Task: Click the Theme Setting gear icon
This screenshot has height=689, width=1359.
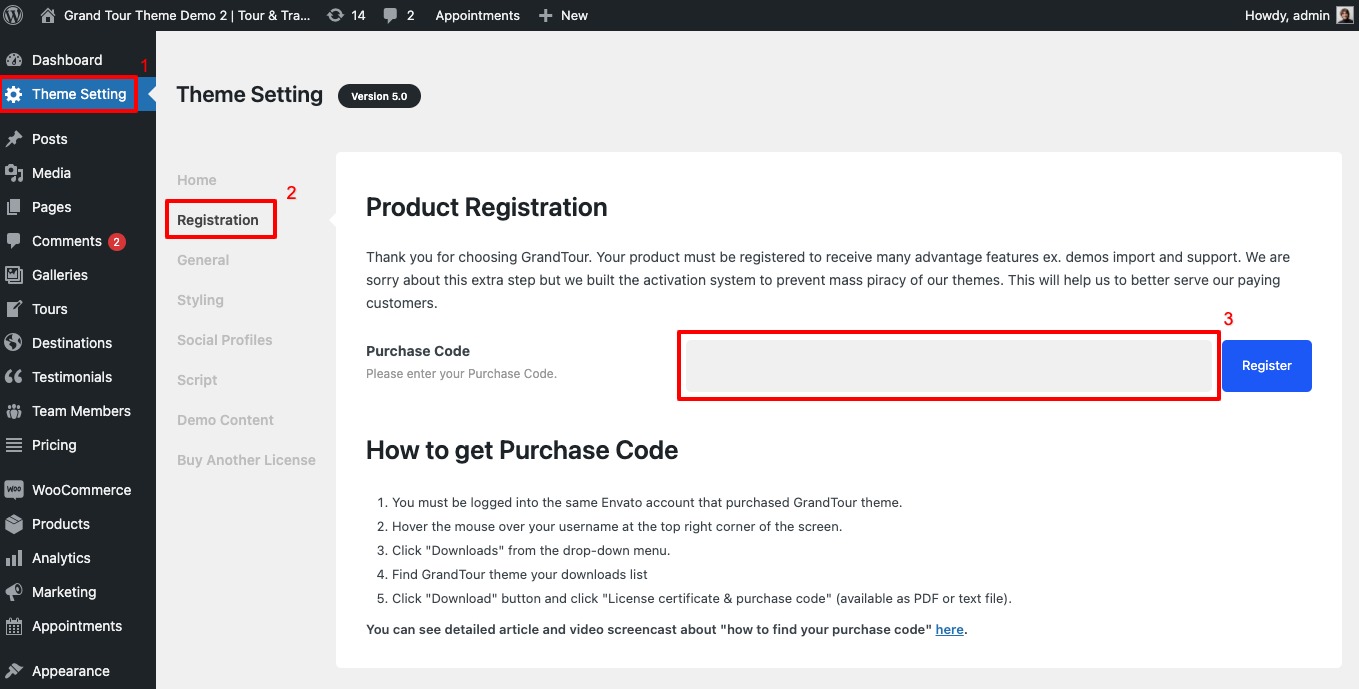Action: pos(14,94)
